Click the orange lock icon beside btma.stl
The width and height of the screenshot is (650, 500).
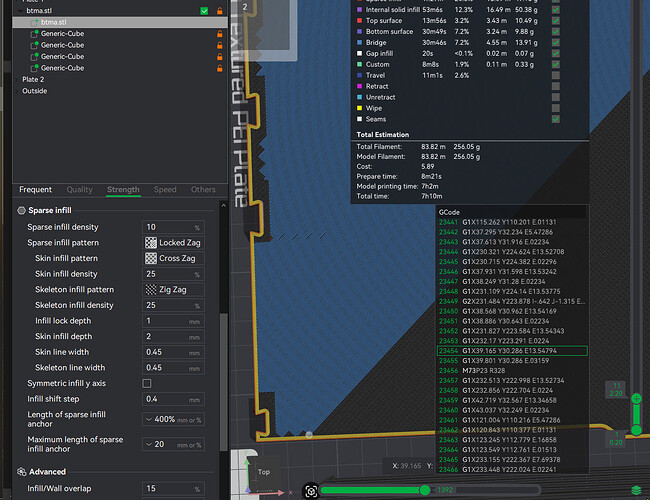click(220, 11)
